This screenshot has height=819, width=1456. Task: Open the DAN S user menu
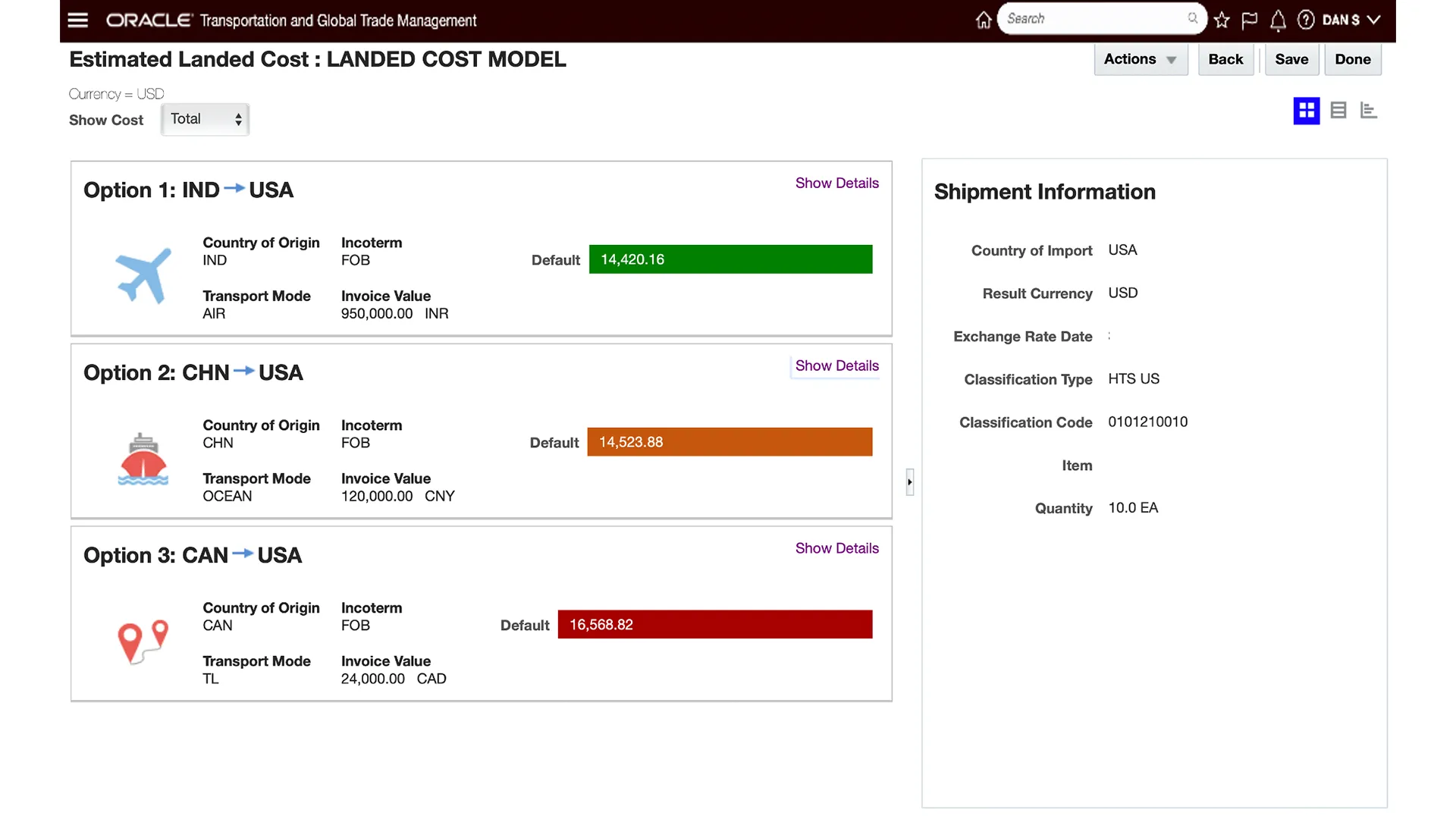click(1351, 20)
